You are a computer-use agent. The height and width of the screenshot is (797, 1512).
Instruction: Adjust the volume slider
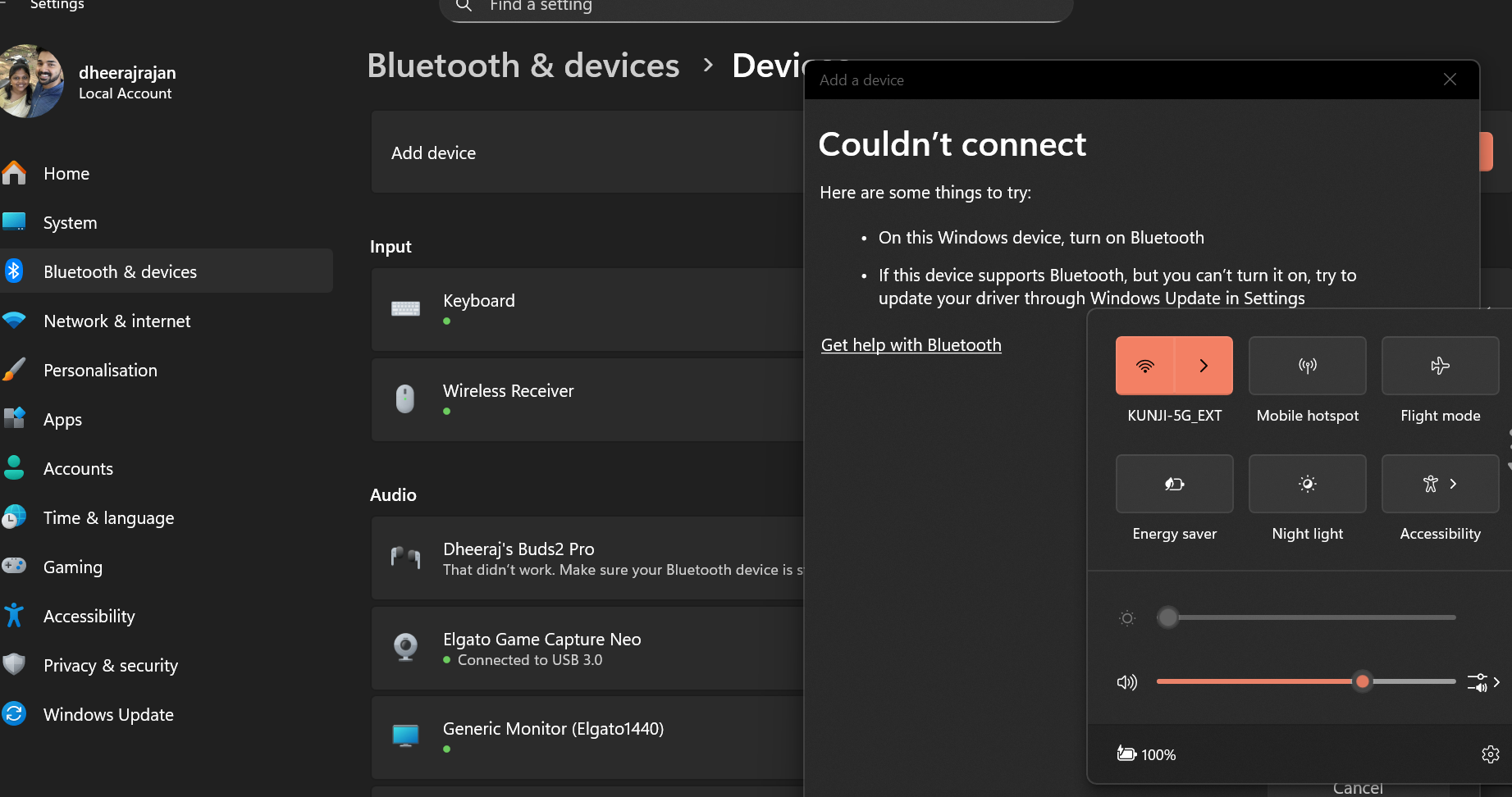(x=1306, y=681)
